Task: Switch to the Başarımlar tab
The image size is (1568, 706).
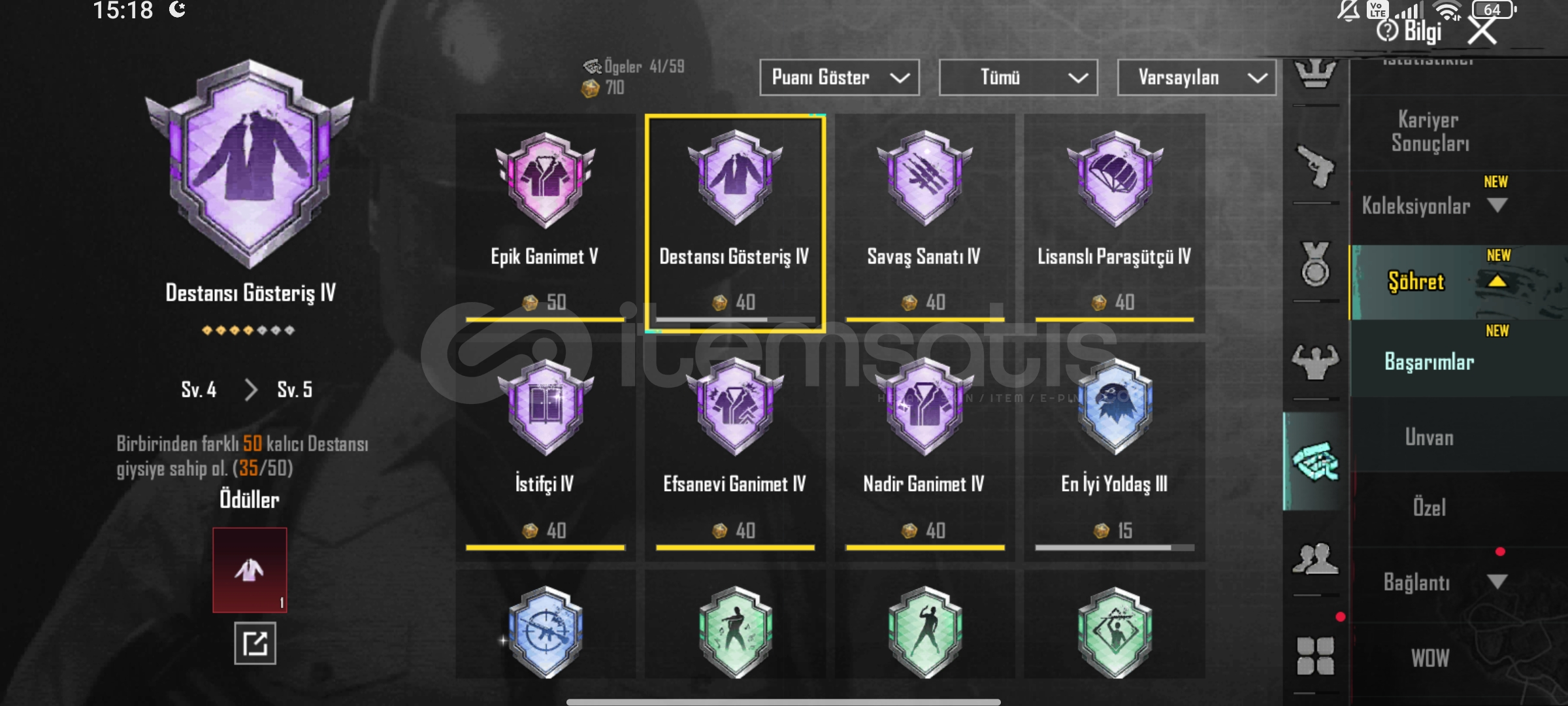Action: click(1429, 361)
